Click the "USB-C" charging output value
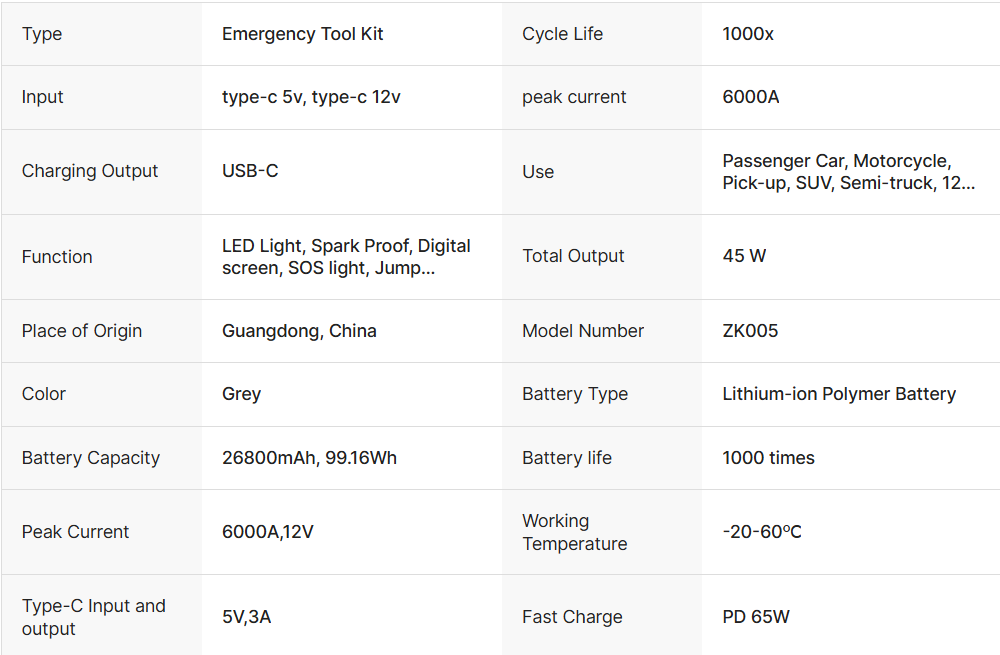 coord(250,171)
